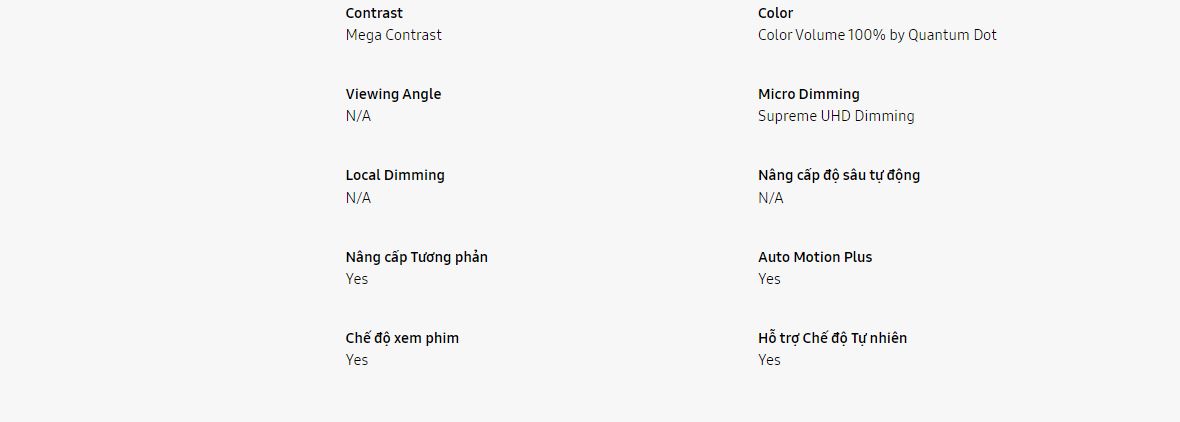Click the Auto Motion Plus label
The width and height of the screenshot is (1180, 422).
814,257
